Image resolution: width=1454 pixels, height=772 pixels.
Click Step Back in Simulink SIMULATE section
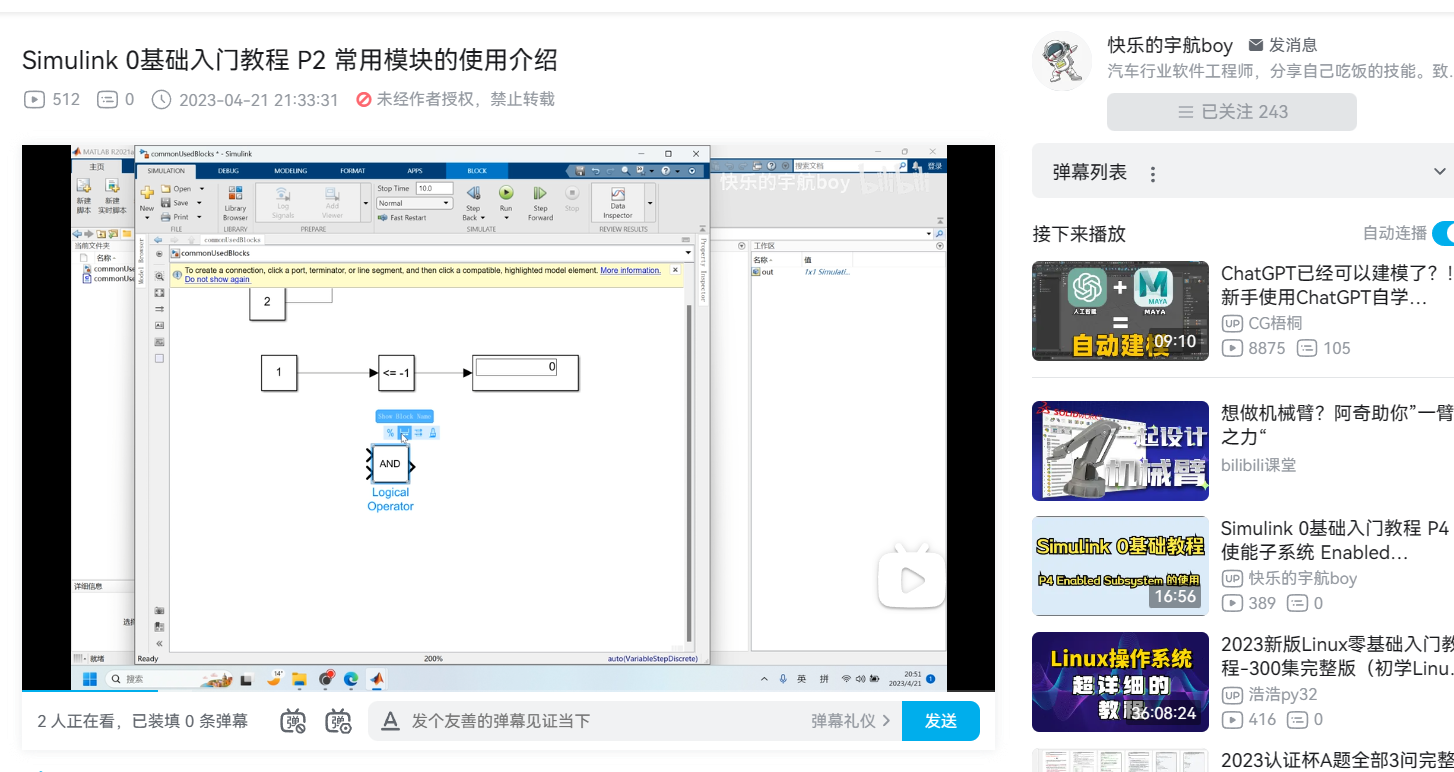473,201
